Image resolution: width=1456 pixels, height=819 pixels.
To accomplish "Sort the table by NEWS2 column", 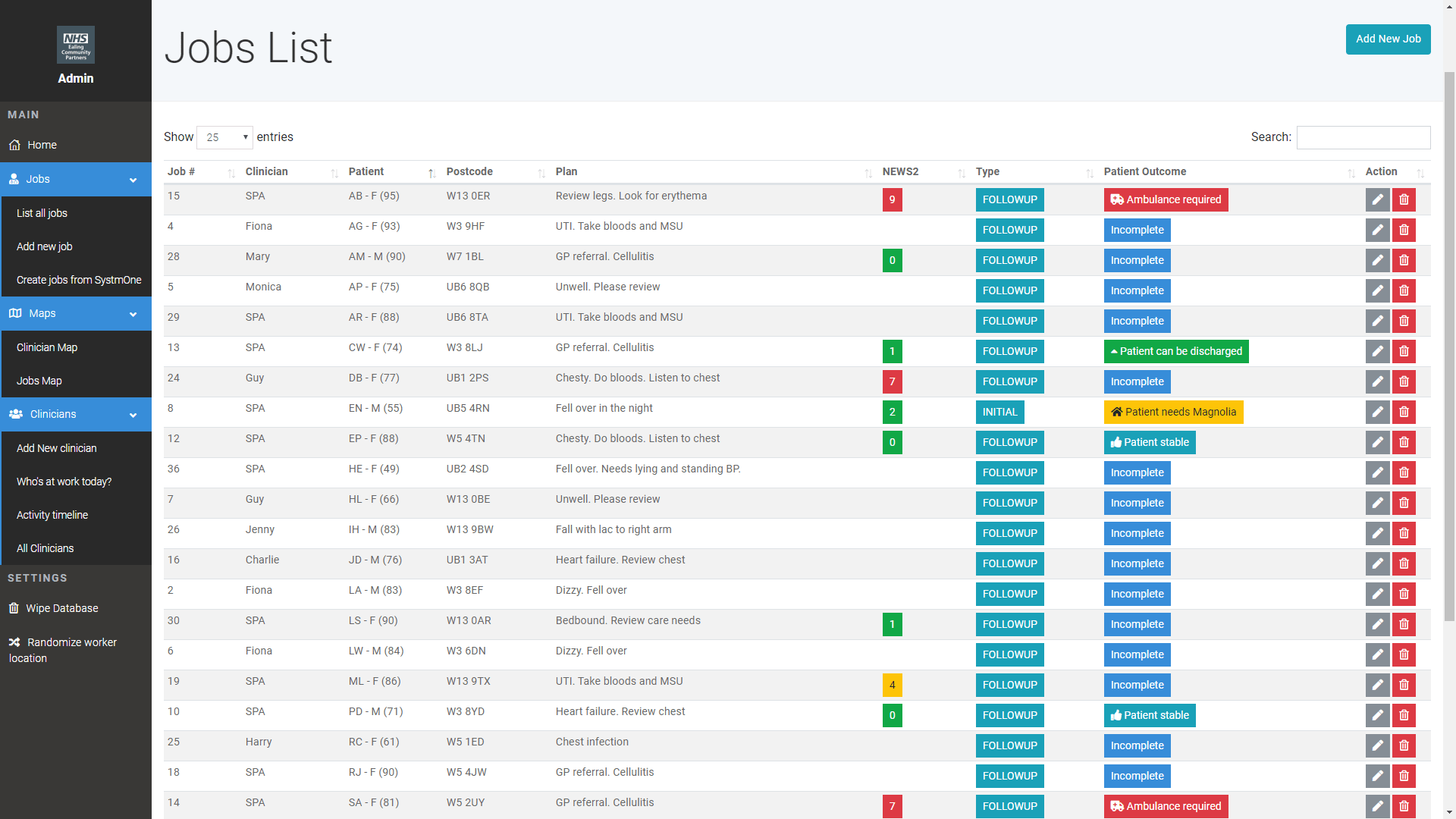I will tap(900, 172).
